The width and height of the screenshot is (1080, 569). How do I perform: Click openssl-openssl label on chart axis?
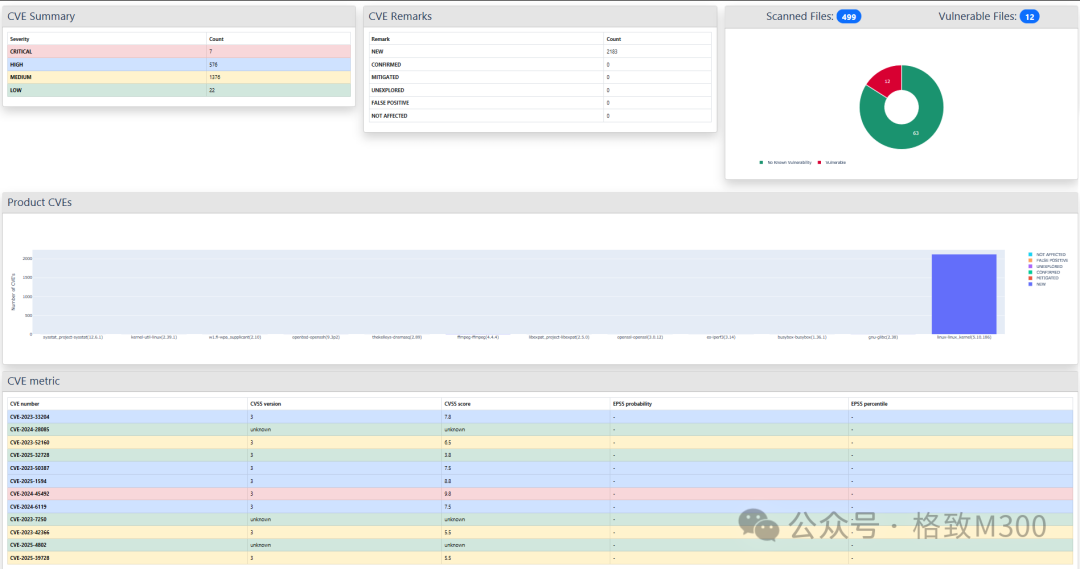coord(640,338)
